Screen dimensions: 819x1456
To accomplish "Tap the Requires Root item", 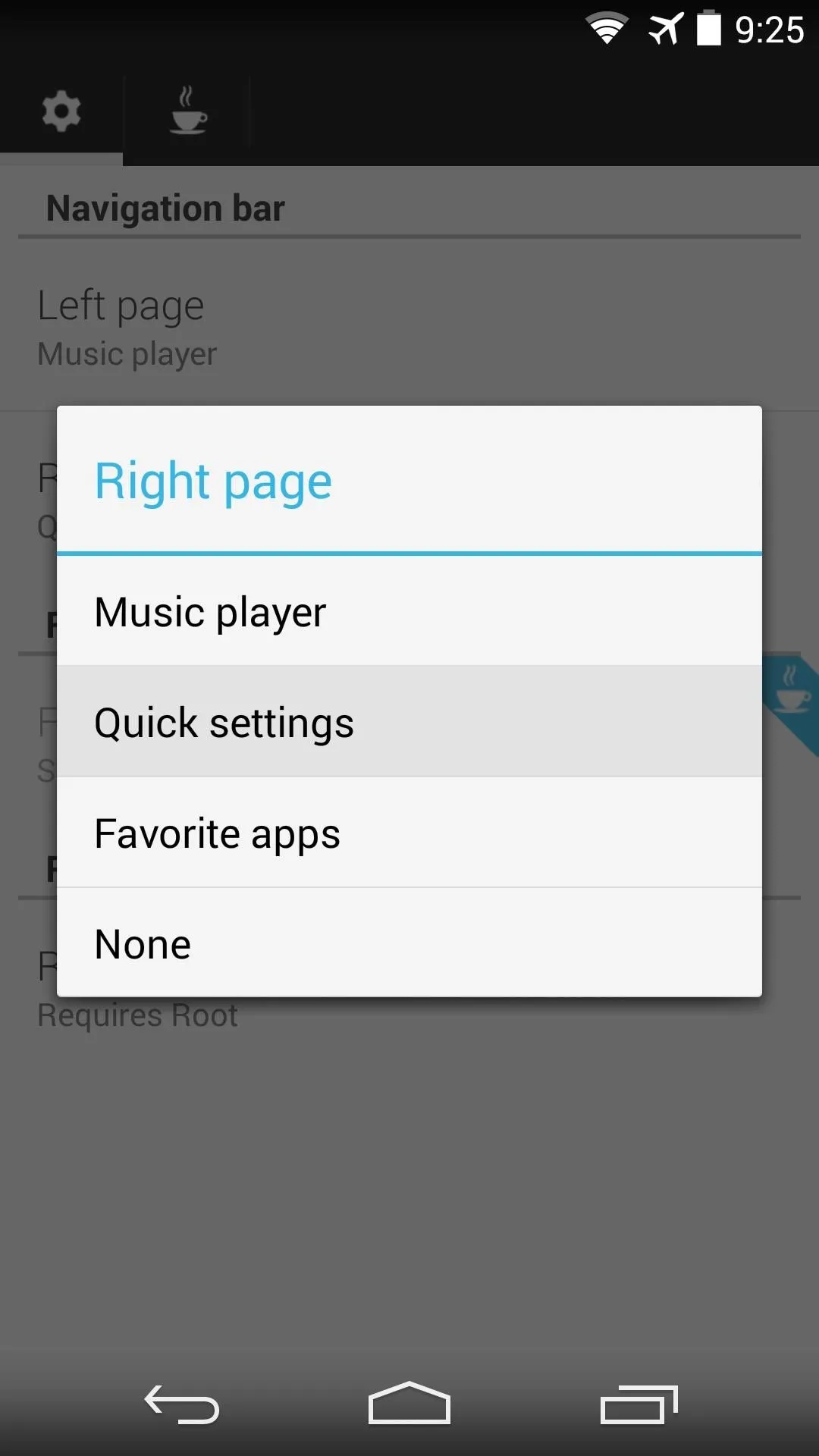I will pos(137,1015).
